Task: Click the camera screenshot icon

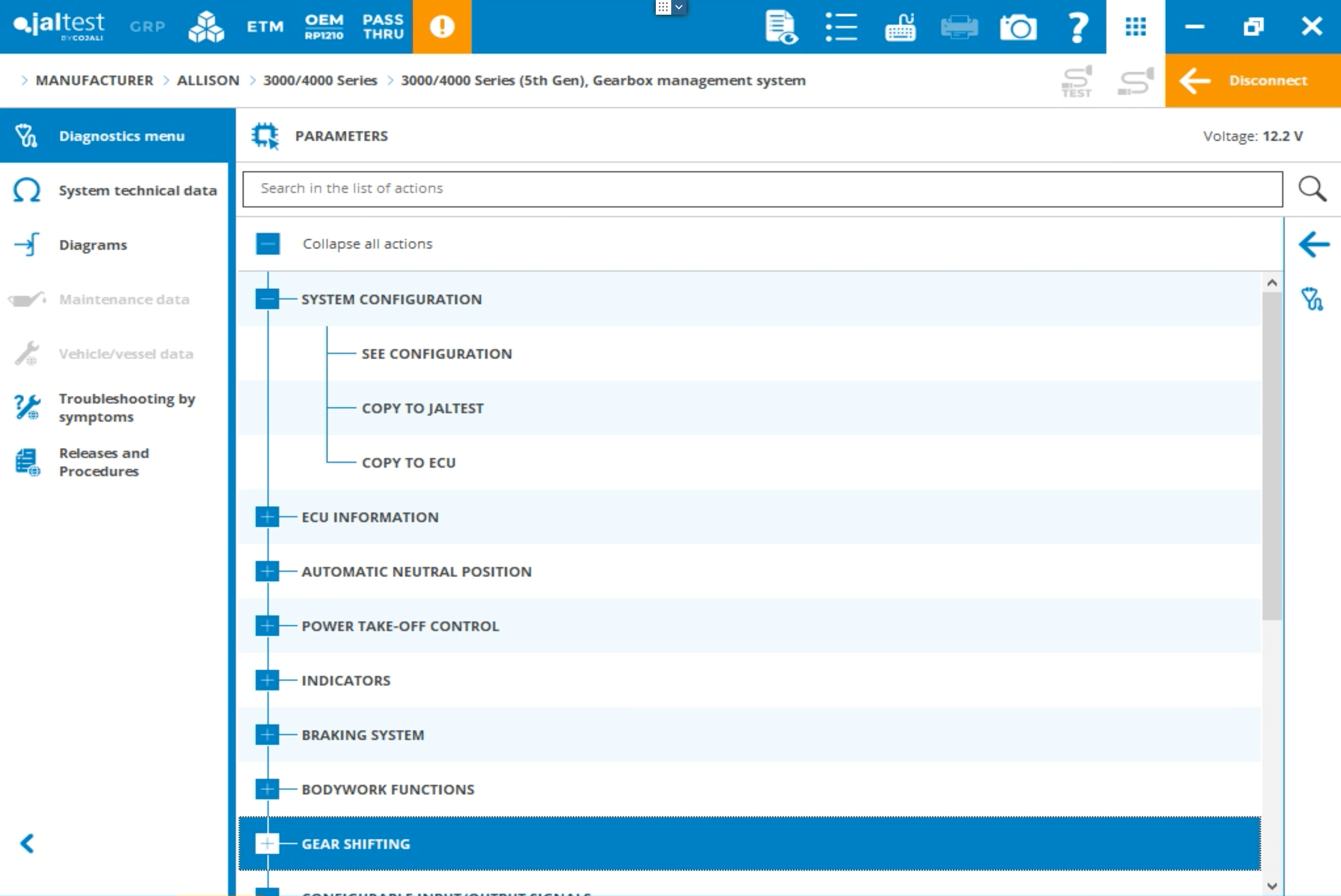Action: click(x=1018, y=27)
